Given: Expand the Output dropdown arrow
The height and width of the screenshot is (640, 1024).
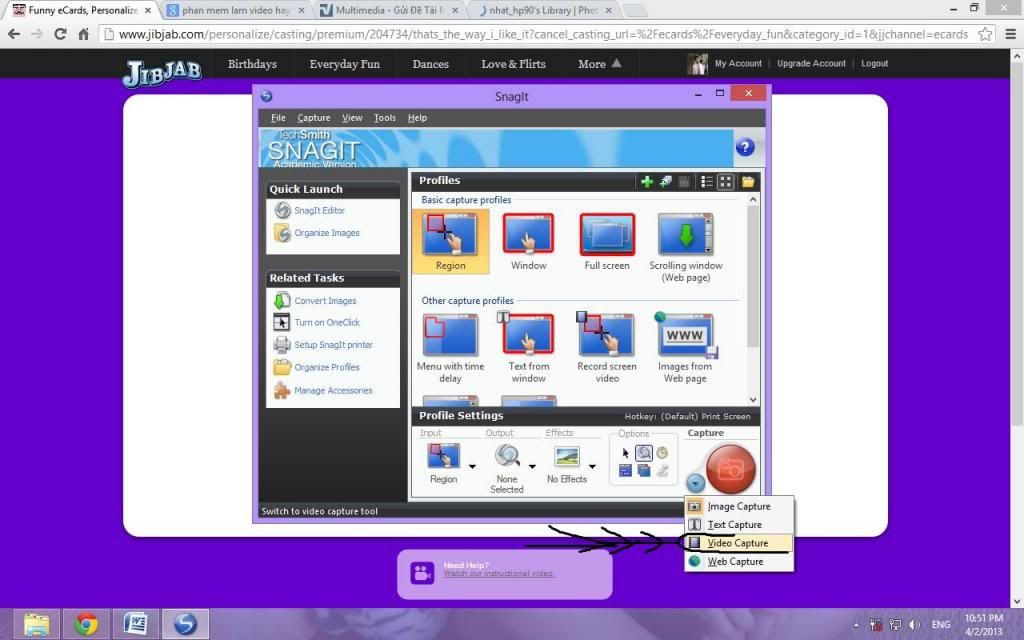Looking at the screenshot, I should click(532, 466).
